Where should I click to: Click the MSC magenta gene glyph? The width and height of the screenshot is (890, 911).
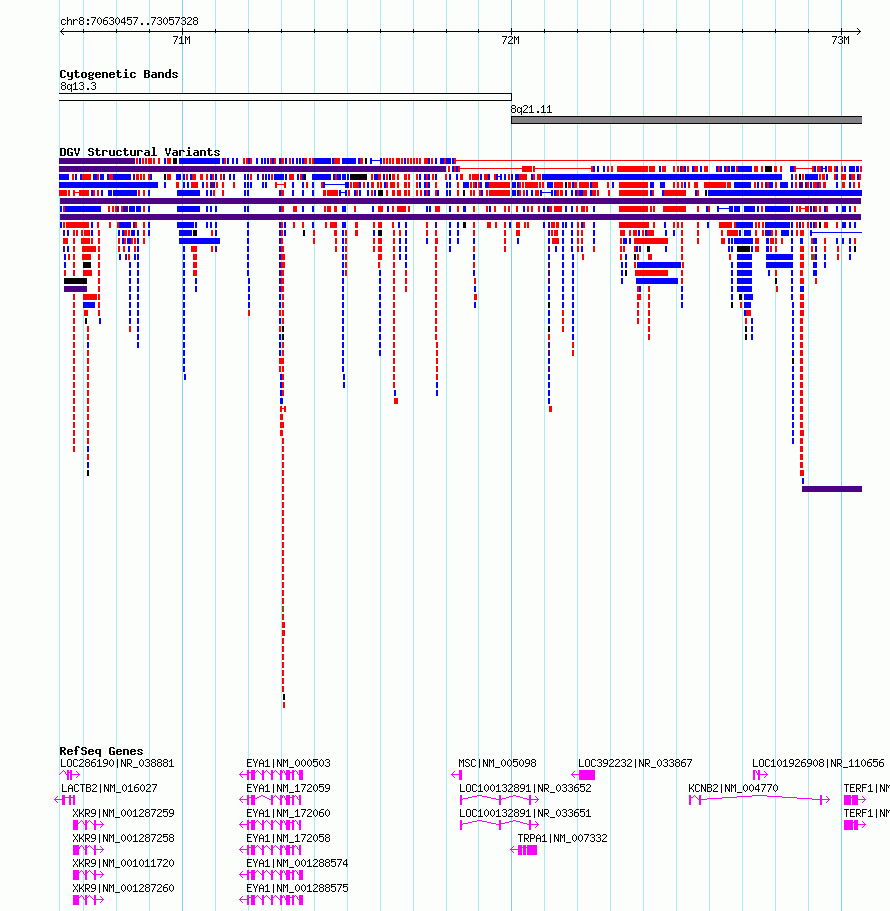click(x=457, y=775)
